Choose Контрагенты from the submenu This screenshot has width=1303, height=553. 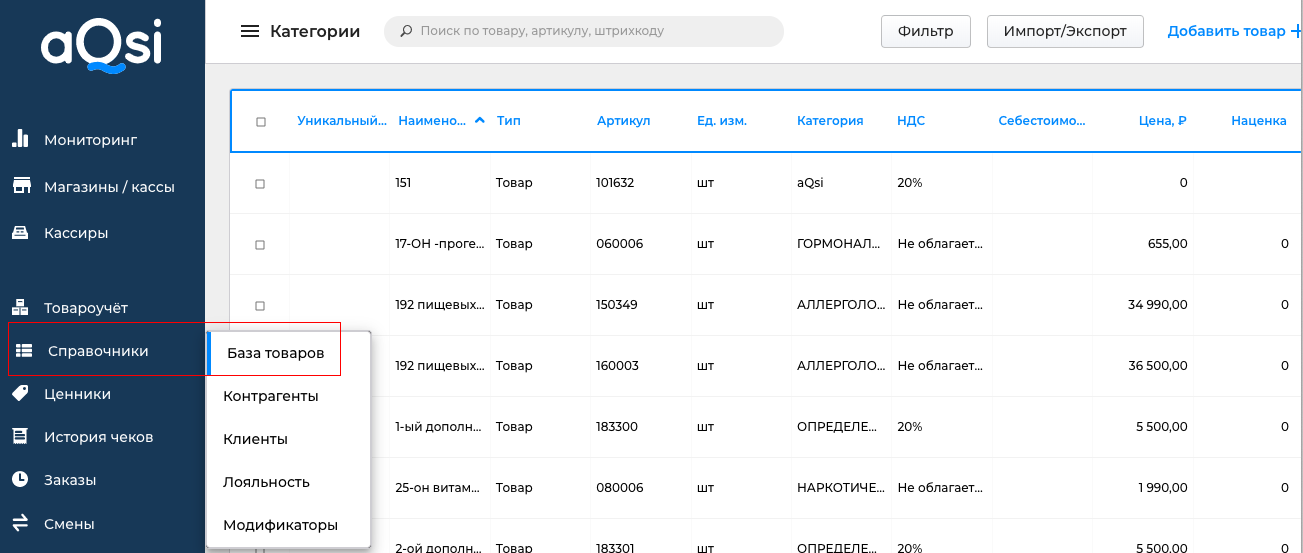[x=271, y=396]
